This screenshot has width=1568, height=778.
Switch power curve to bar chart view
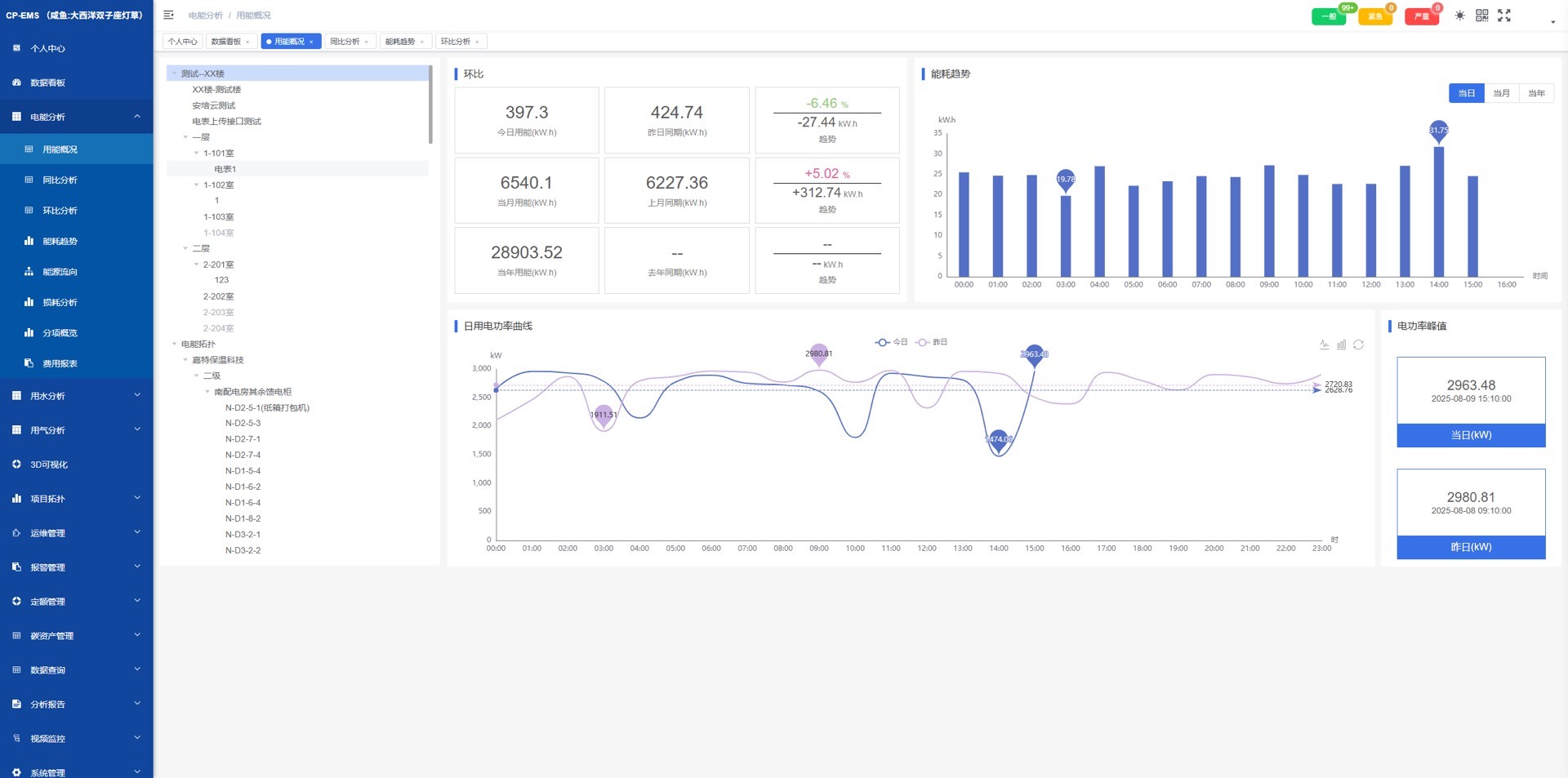(x=1341, y=345)
